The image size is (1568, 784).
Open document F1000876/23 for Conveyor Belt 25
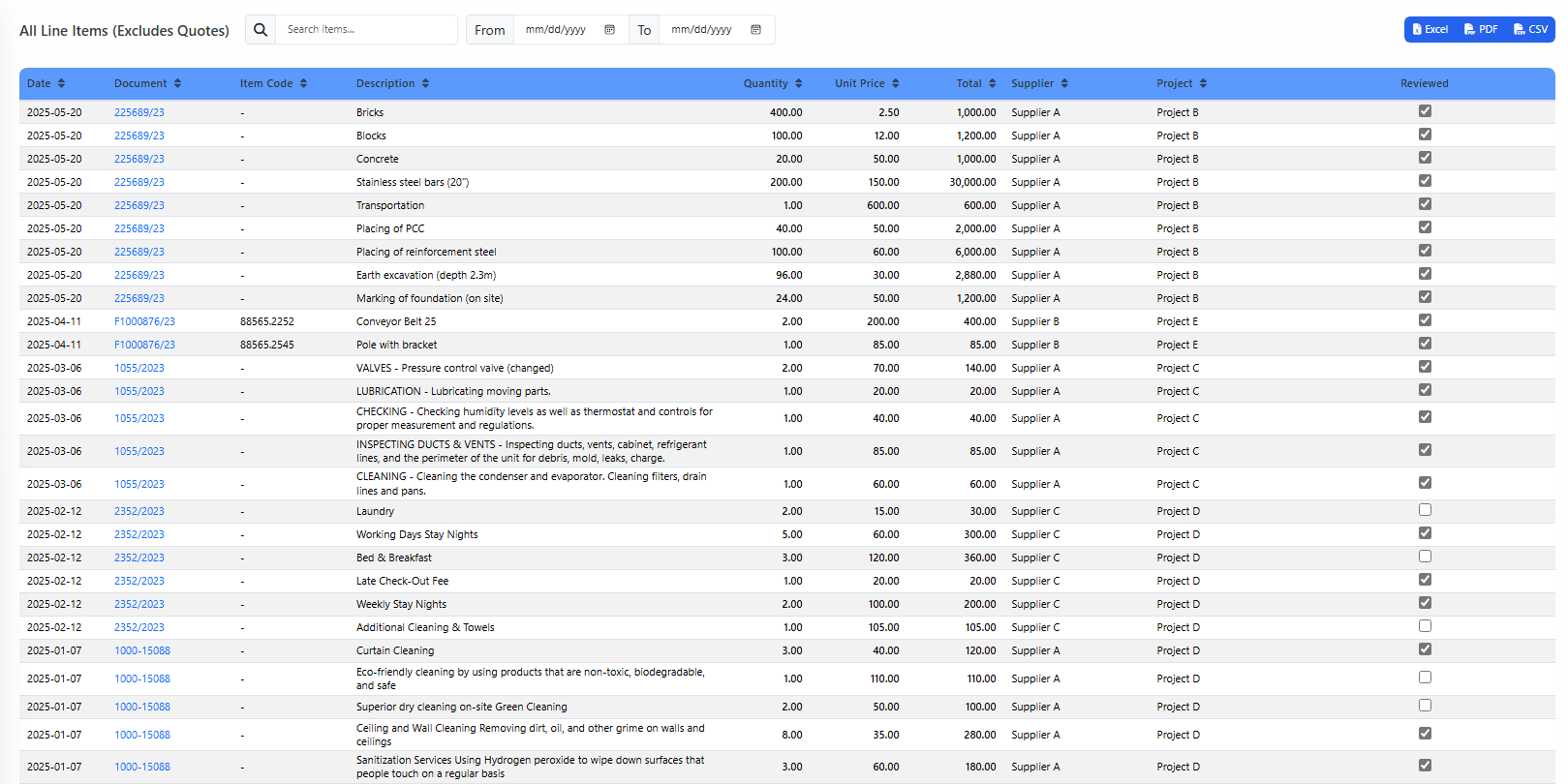144,321
